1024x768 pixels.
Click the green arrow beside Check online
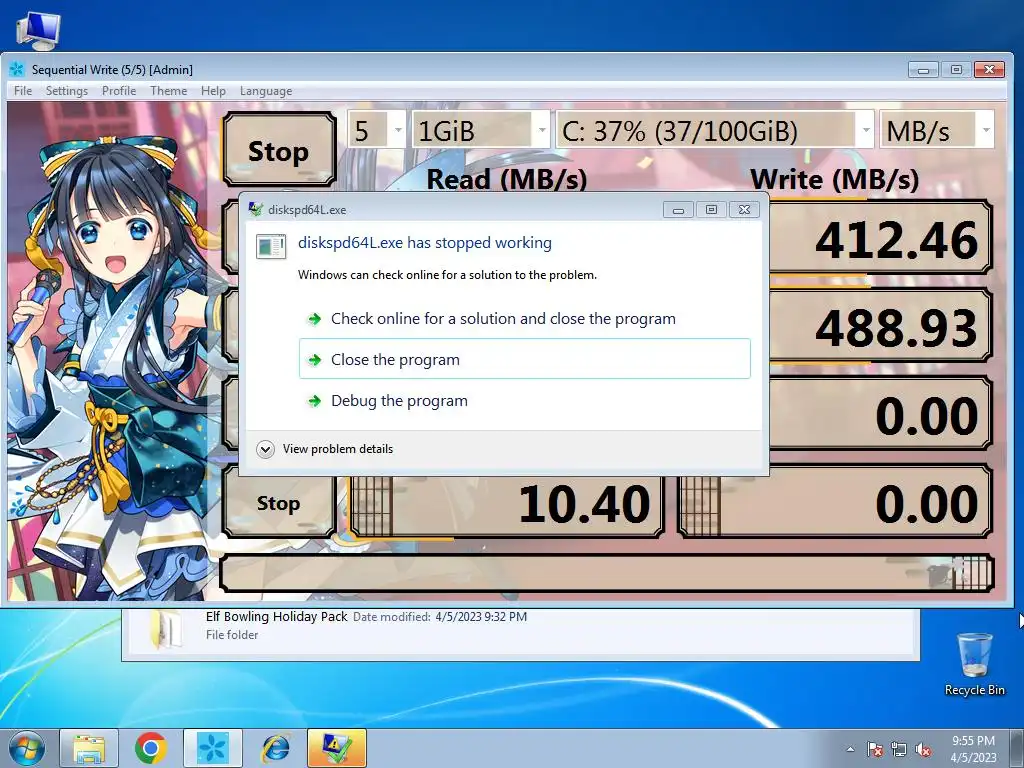tap(315, 319)
